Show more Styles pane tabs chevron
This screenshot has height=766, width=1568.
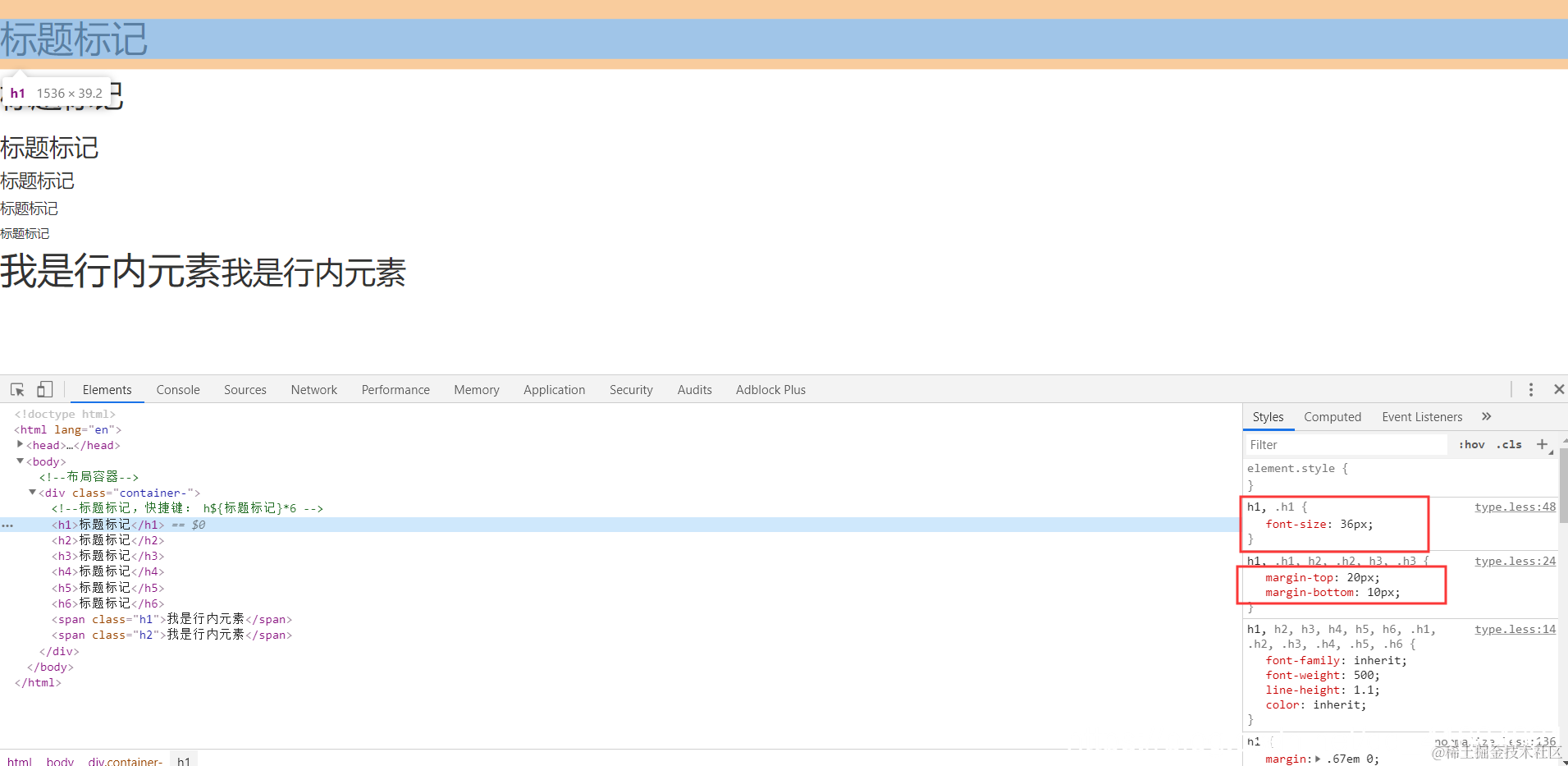click(1486, 416)
